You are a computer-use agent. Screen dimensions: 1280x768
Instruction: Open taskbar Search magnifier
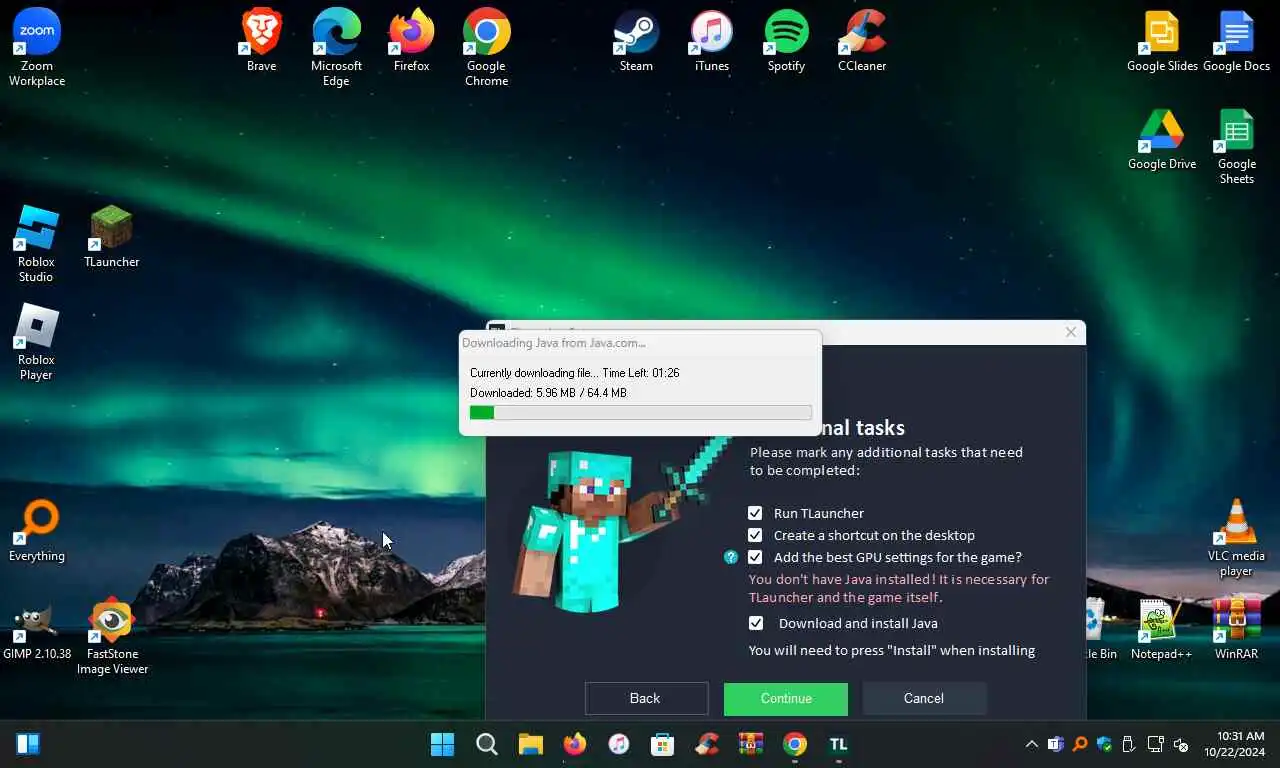(x=486, y=744)
